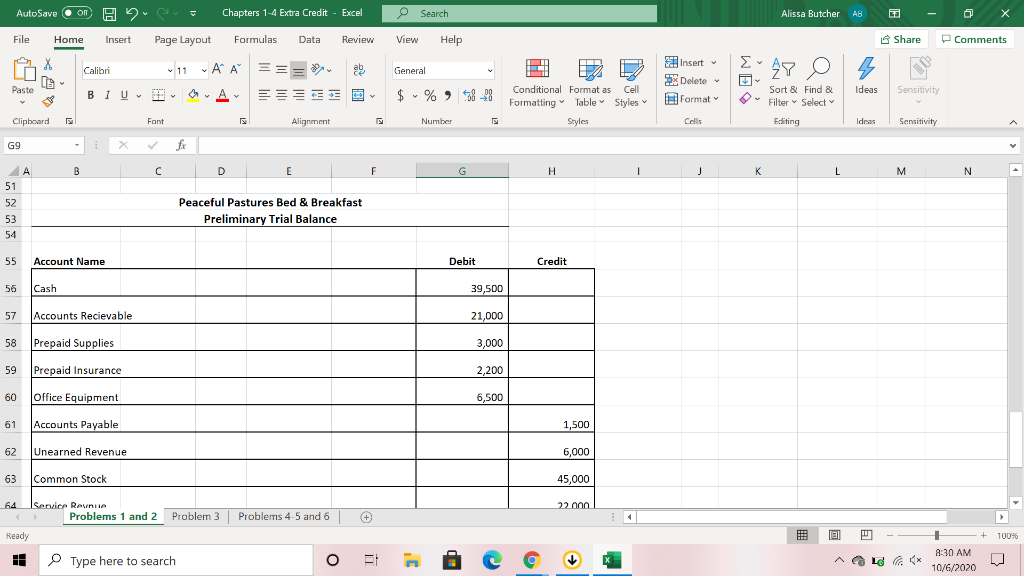Select the Problem 3 sheet tab

195,515
